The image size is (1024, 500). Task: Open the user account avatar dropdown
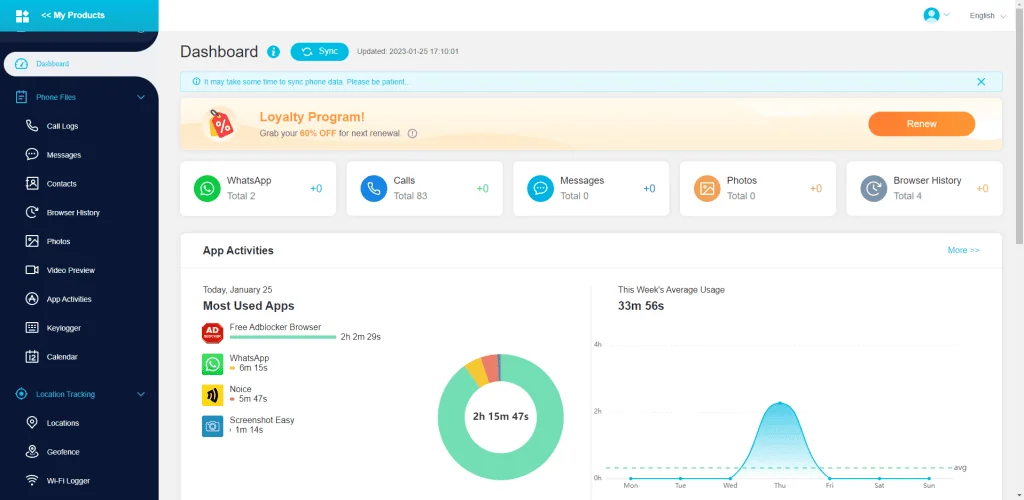[936, 15]
